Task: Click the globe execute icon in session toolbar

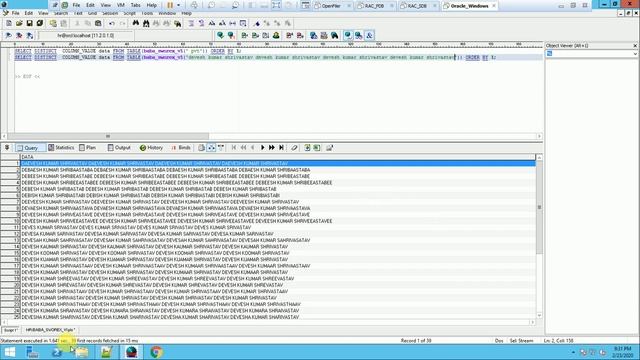Action: 220,36
